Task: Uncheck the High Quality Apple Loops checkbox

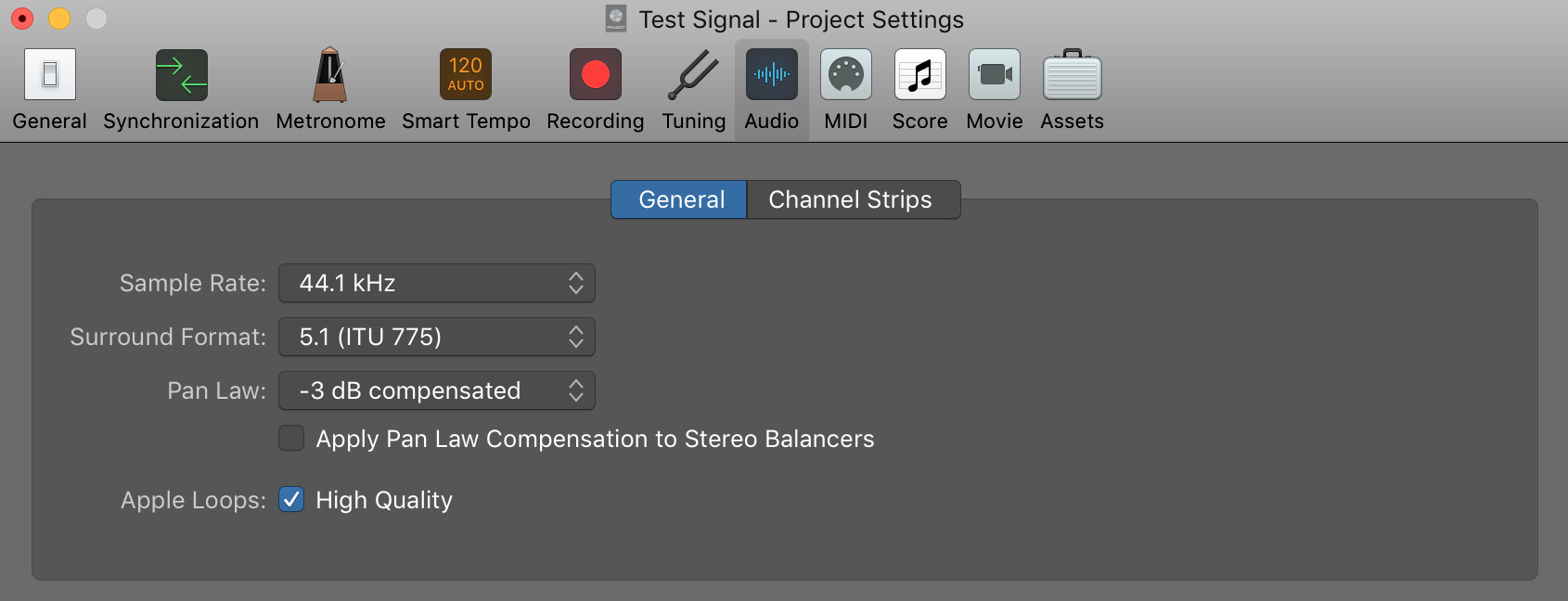Action: (291, 500)
